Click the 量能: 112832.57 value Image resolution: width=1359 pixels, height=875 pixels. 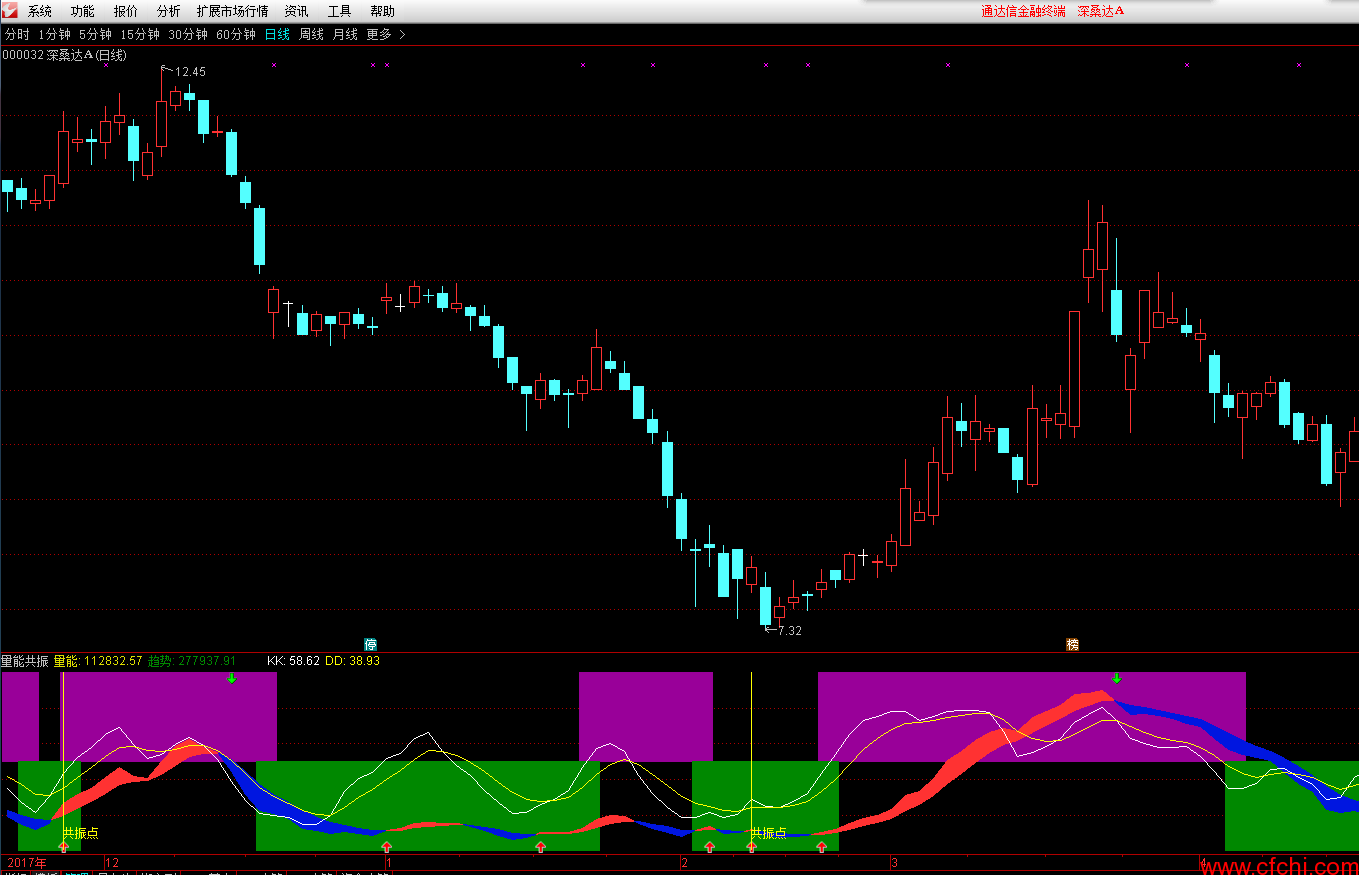[98, 661]
